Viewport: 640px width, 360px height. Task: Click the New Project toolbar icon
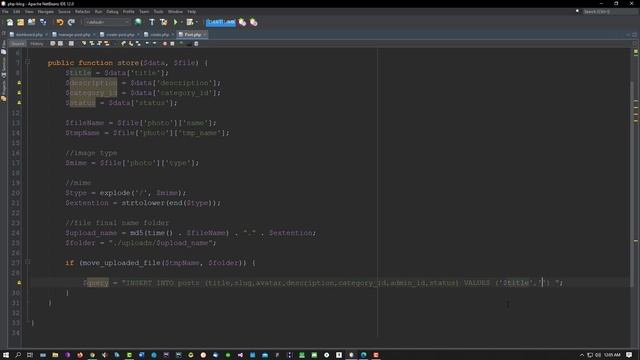[x=20, y=22]
